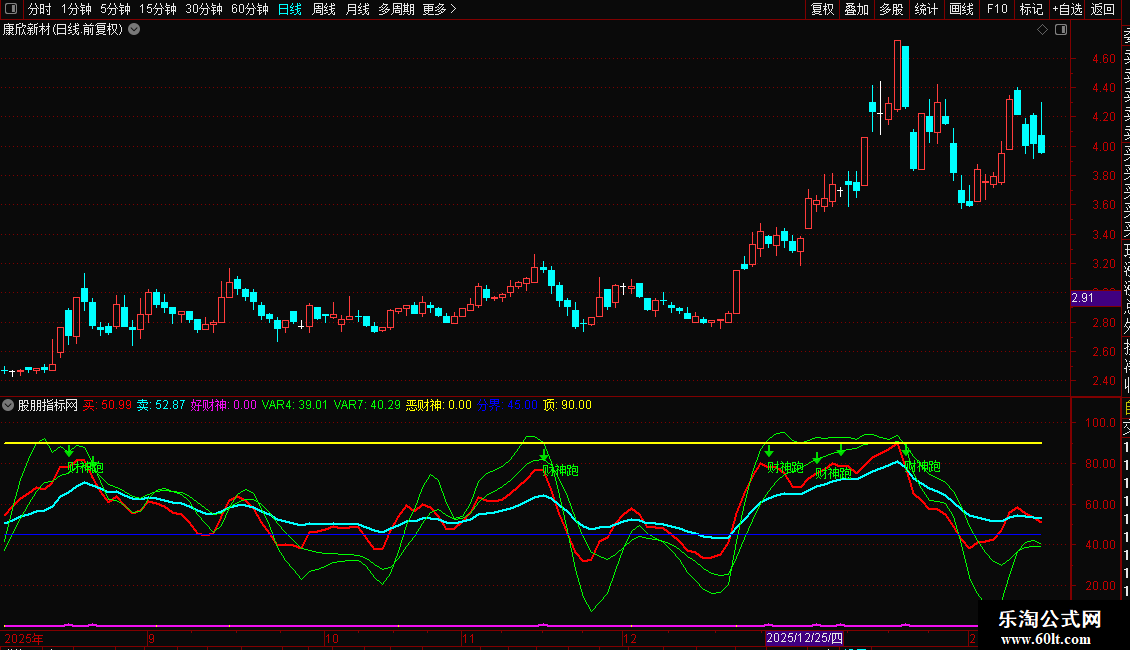Toggle 复权 price adjustment
The image size is (1130, 650).
click(822, 9)
